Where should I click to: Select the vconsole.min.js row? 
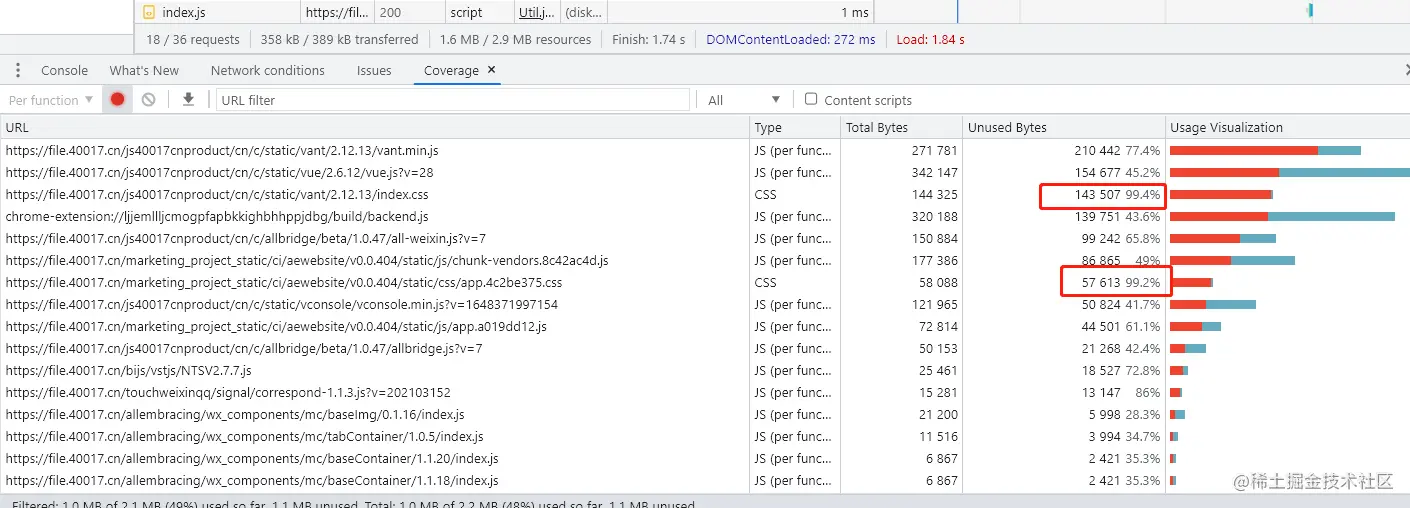(705, 304)
